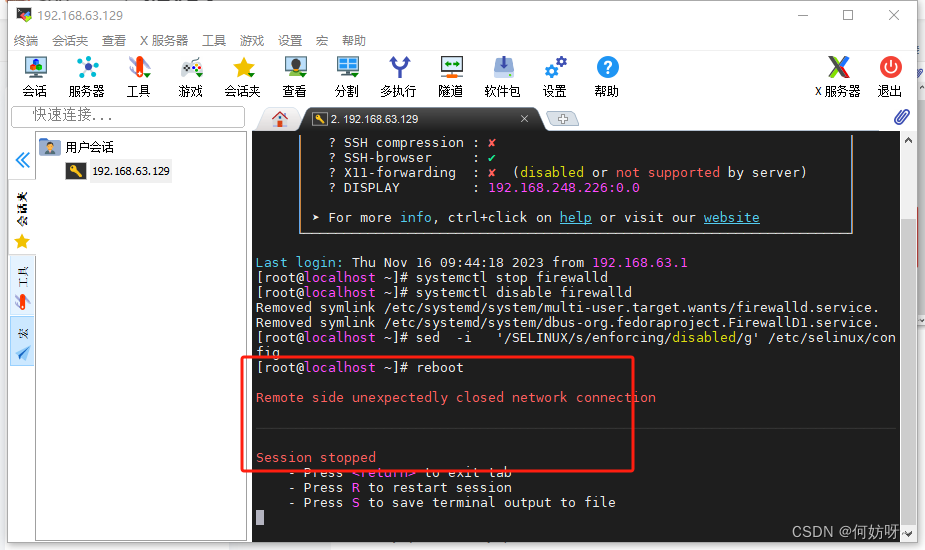The image size is (925, 550).
Task: Click the Last login line in terminal
Action: pos(471,263)
